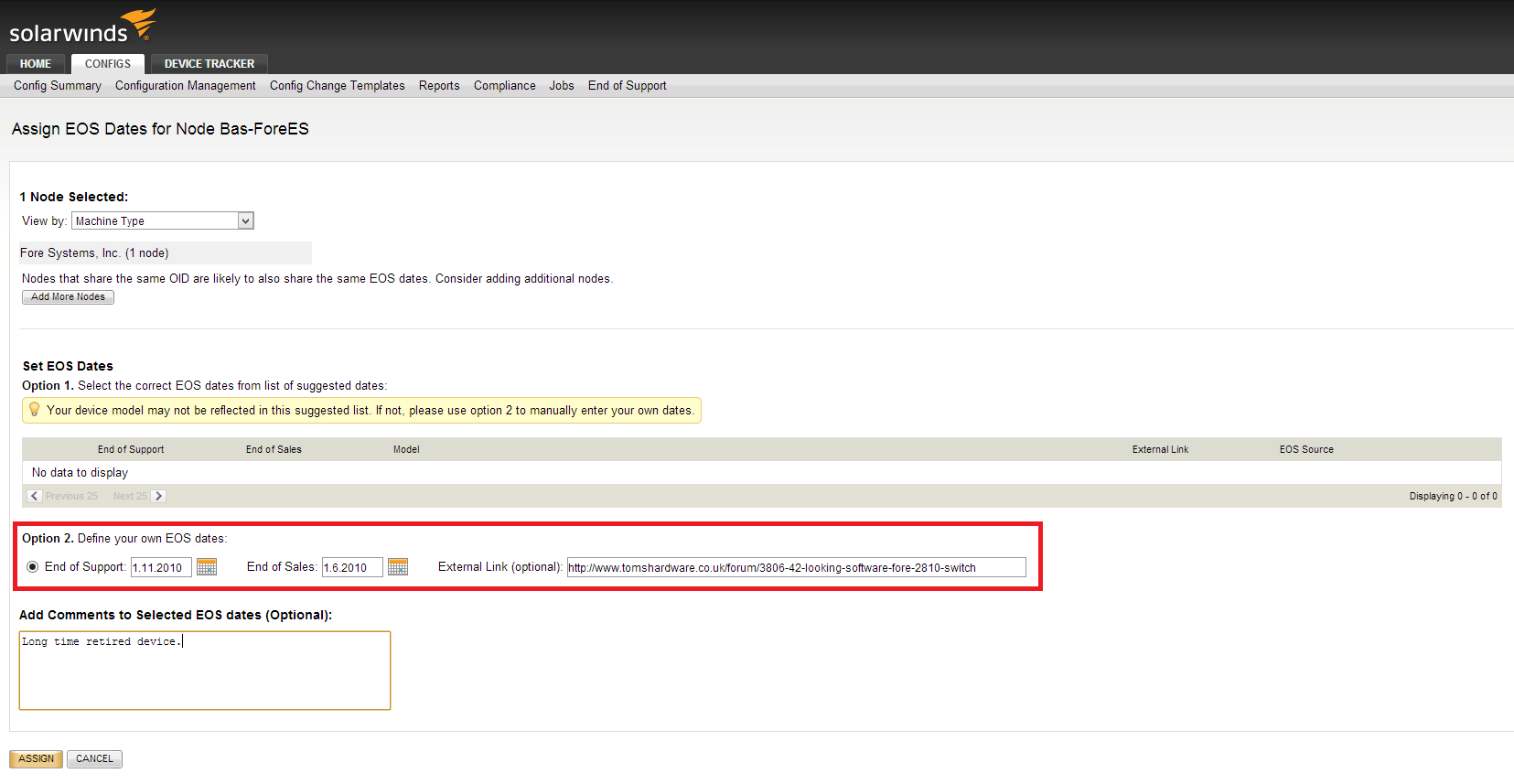Sort by End of Sales column header
Screen dimensions: 1514x784
(274, 449)
